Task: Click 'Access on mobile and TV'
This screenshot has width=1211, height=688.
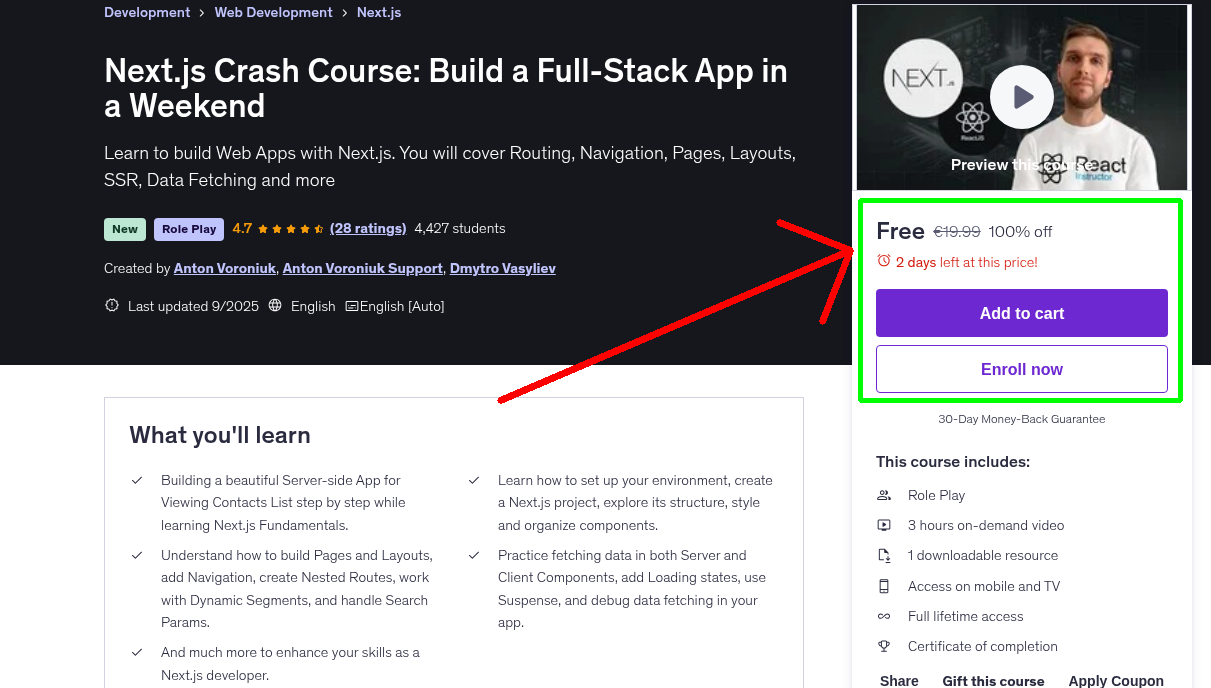Action: [984, 586]
